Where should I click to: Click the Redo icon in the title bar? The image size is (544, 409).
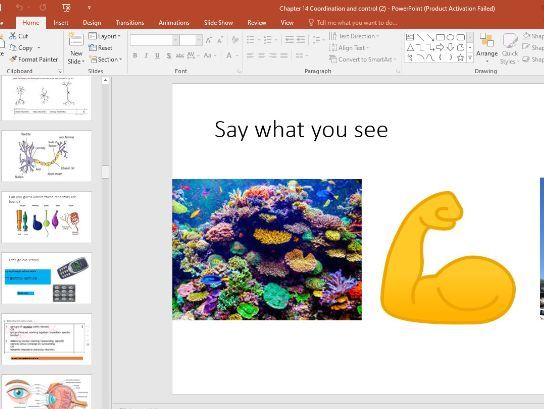(43, 7)
